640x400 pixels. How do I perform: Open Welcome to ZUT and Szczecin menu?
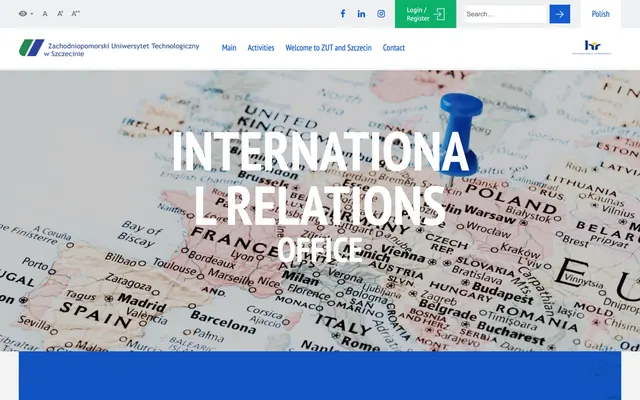[x=329, y=48]
